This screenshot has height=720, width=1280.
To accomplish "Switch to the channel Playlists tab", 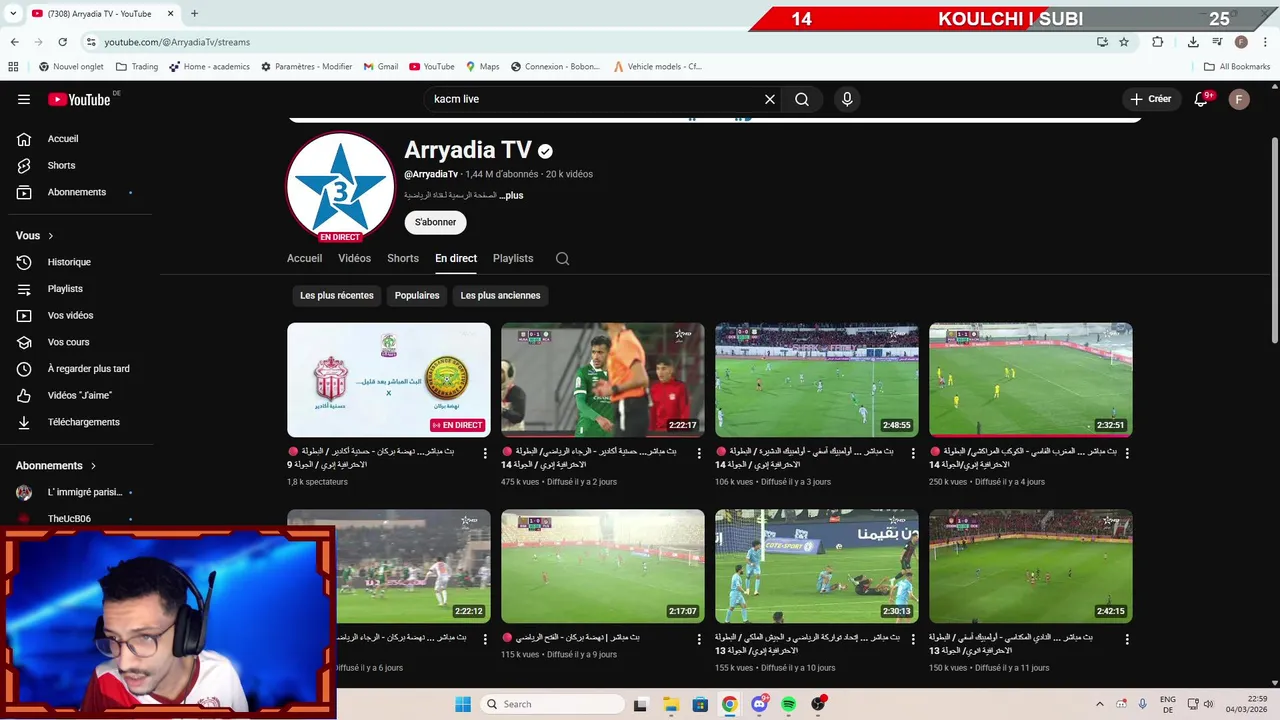I will point(513,258).
